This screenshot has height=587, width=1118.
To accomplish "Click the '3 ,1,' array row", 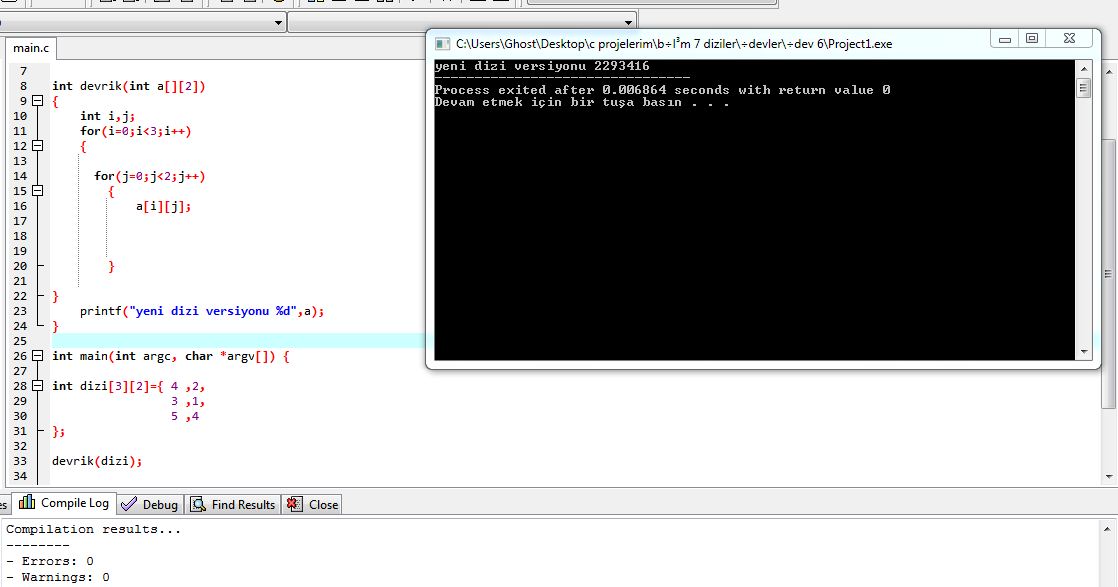I will point(188,401).
